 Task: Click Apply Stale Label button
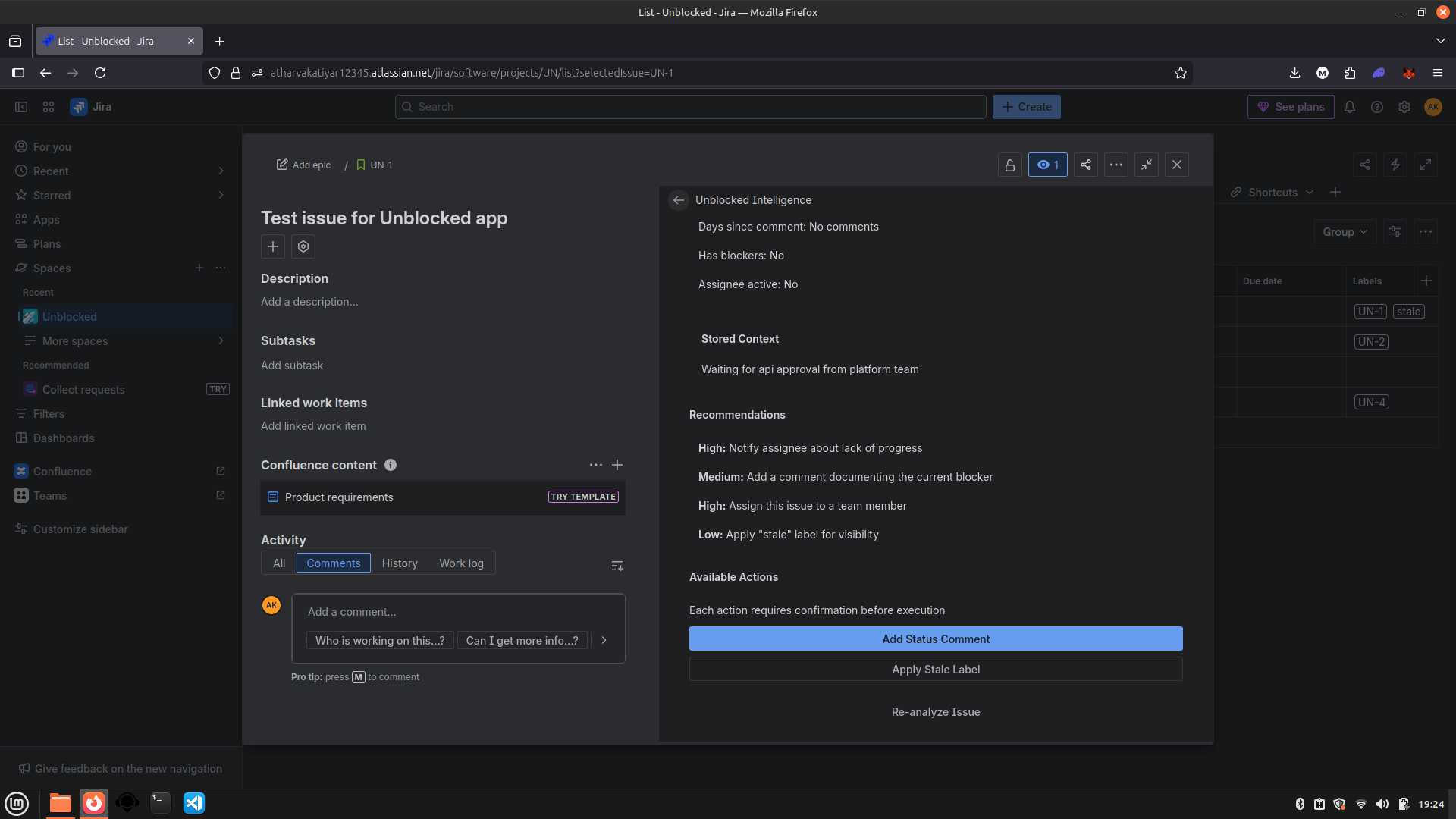(935, 670)
